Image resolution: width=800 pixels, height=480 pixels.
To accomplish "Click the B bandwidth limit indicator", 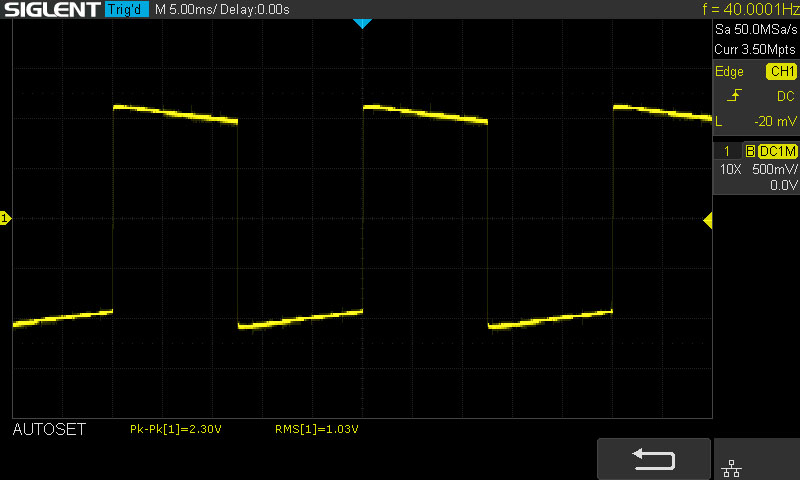I will coord(750,151).
